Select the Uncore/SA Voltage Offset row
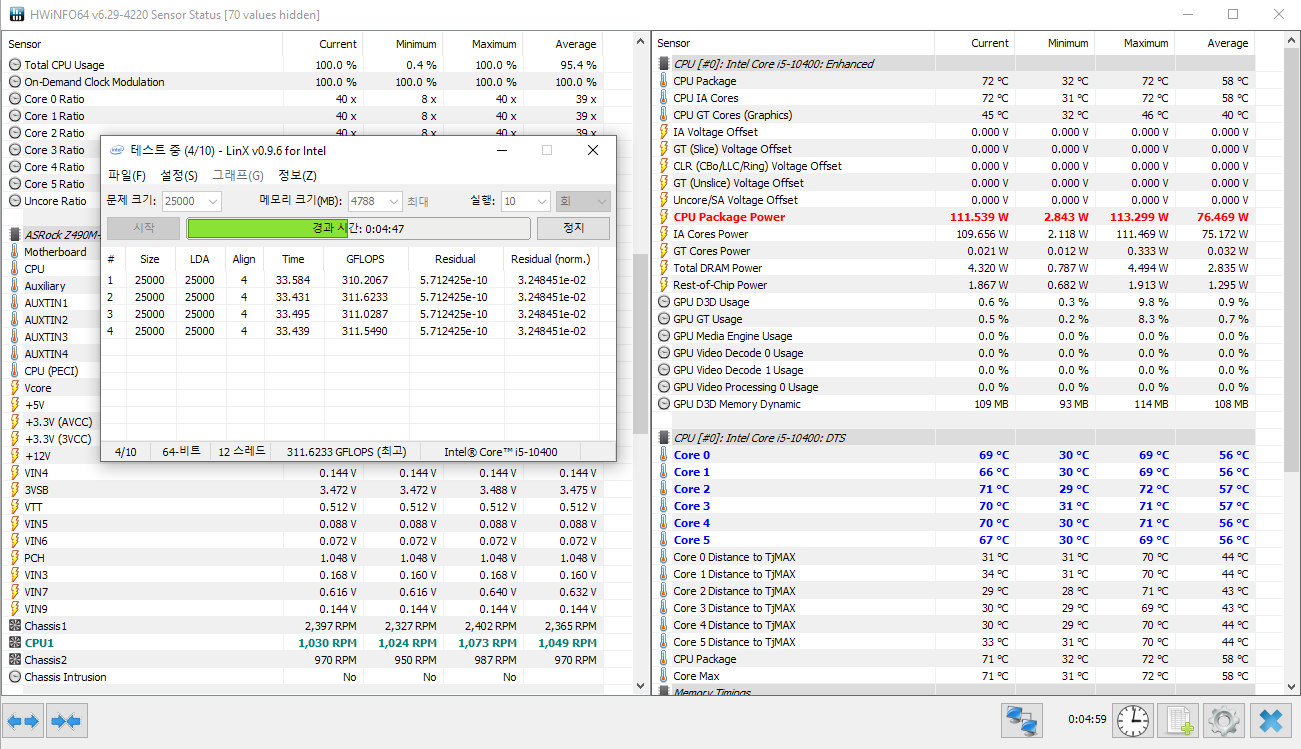Image resolution: width=1301 pixels, height=749 pixels. click(x=954, y=200)
